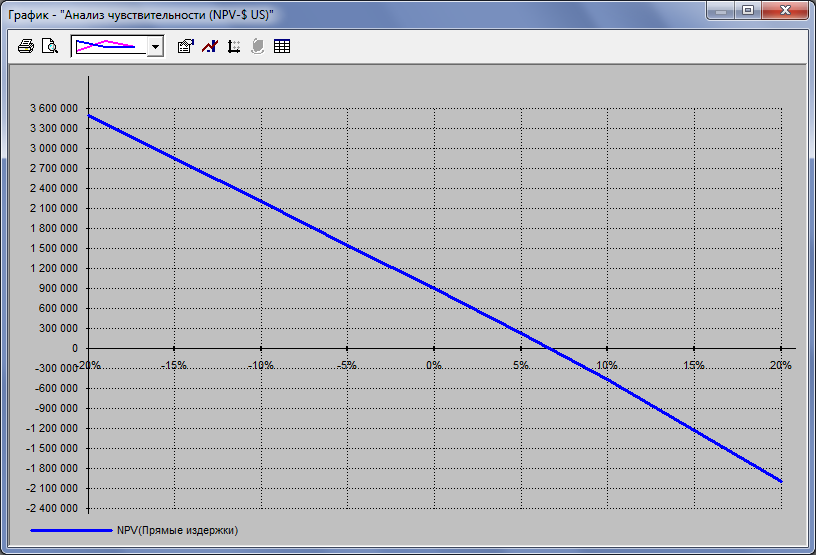Toggle axes and grid settings icon
Image resolution: width=816 pixels, height=555 pixels.
(x=234, y=46)
